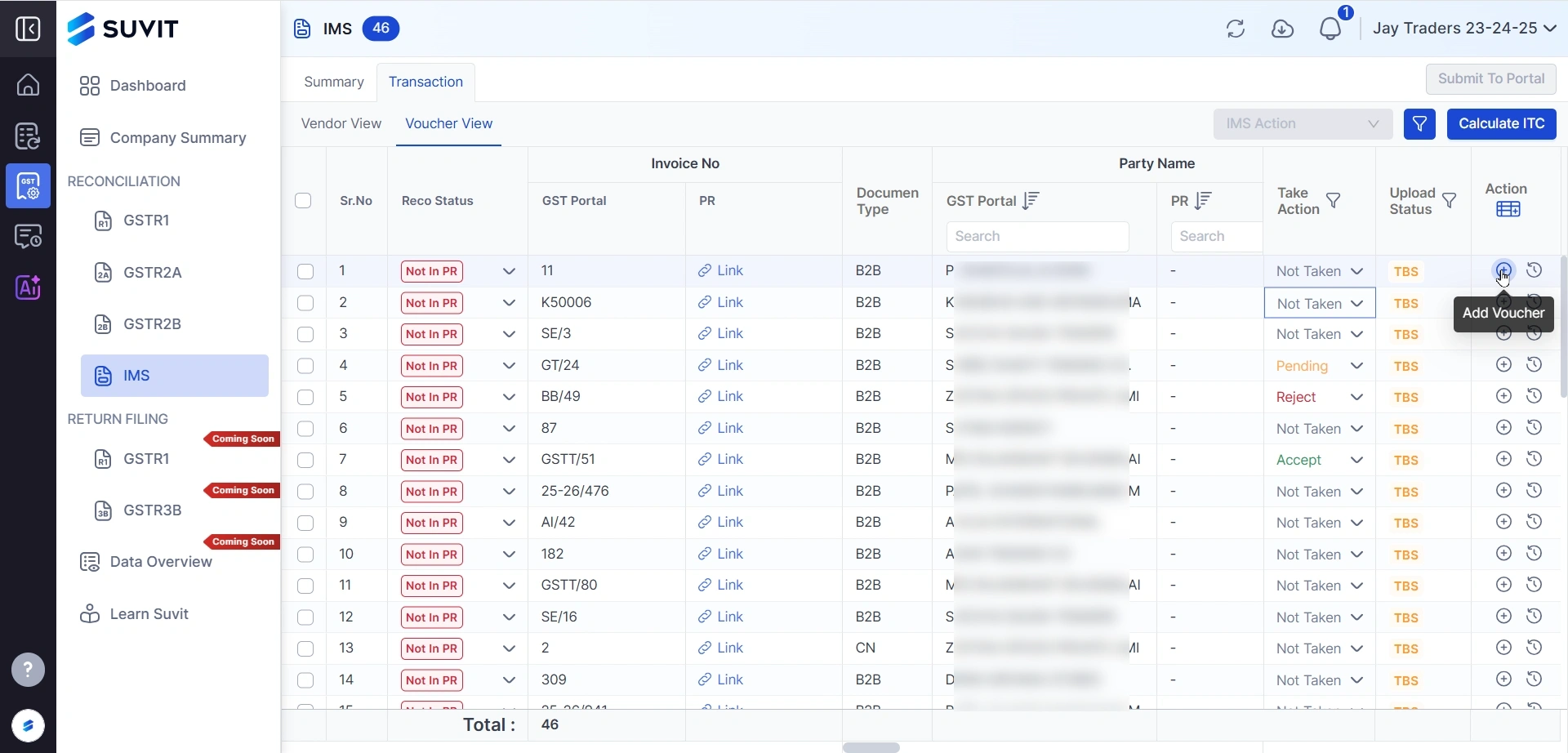The width and height of the screenshot is (1568, 753).
Task: Open GSTR2B in the sidebar
Action: tap(152, 324)
